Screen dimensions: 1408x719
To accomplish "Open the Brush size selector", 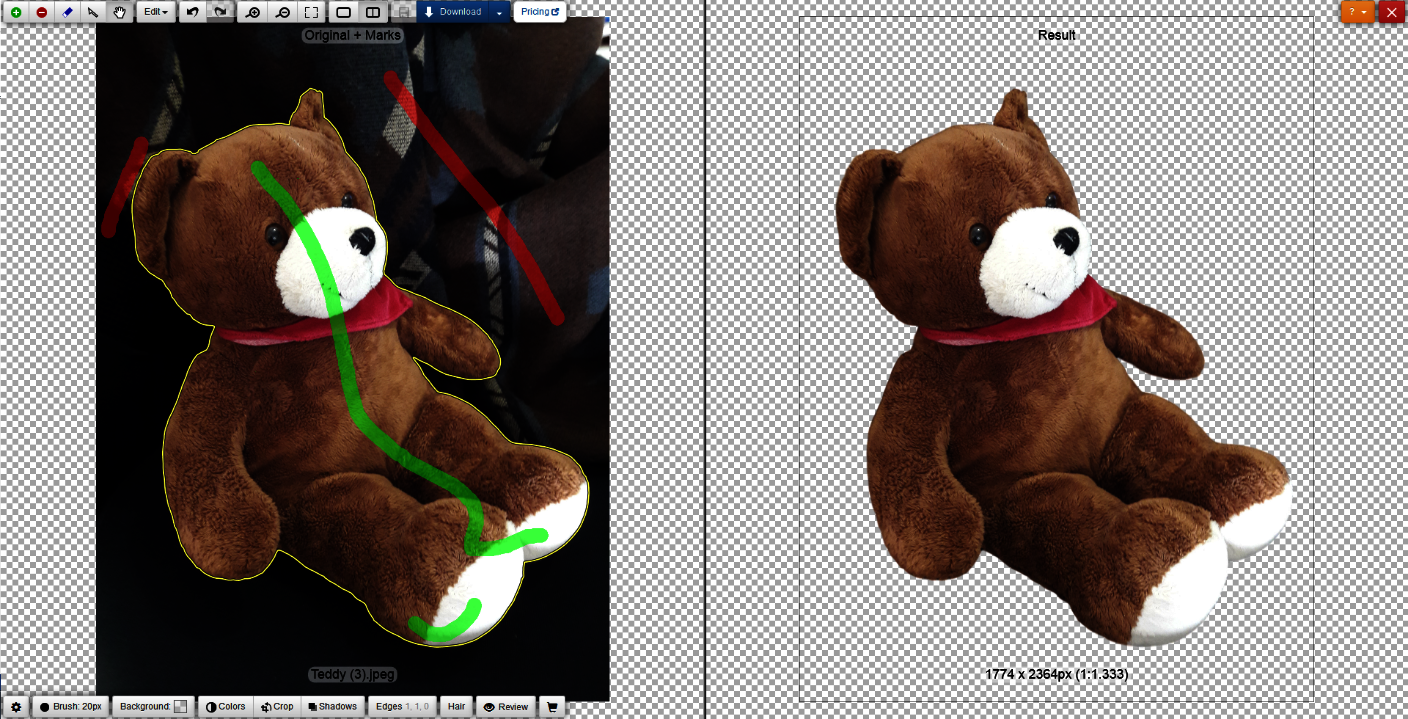I will [70, 706].
